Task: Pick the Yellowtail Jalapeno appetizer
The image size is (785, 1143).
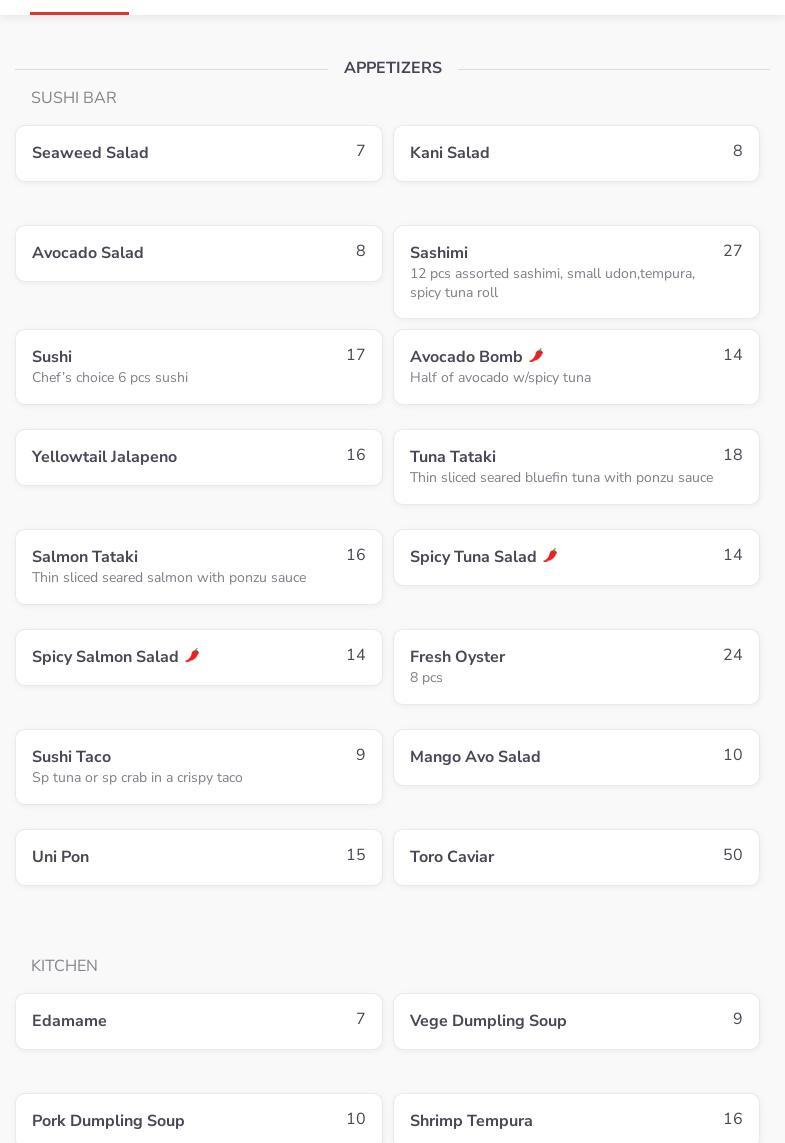Action: 198,457
